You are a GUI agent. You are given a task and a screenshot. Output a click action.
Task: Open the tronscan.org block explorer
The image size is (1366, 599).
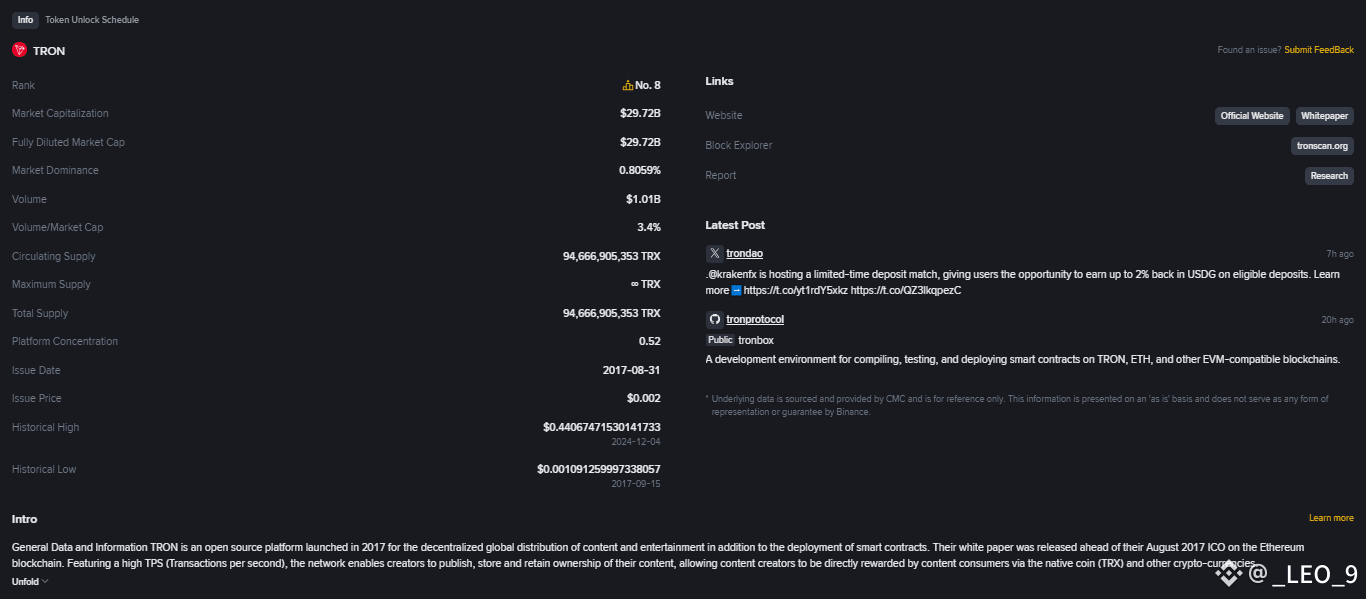point(1322,146)
